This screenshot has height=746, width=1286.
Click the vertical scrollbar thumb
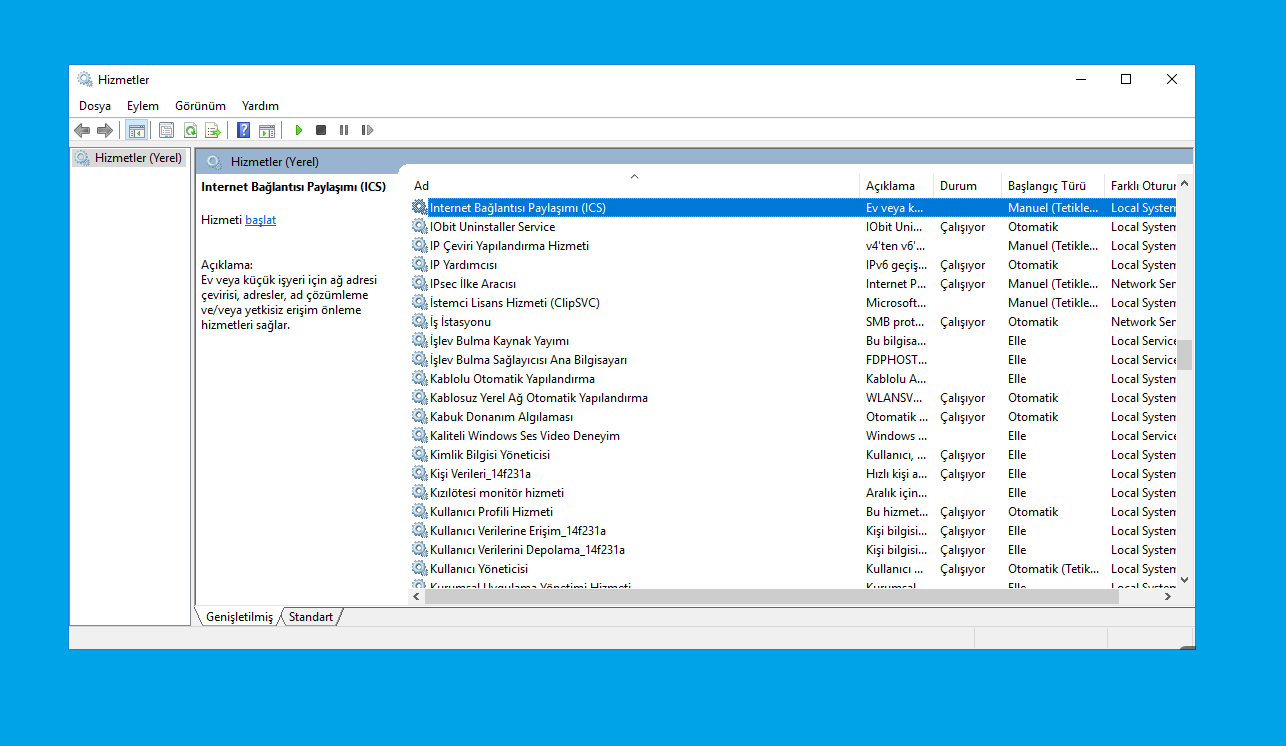point(1184,355)
